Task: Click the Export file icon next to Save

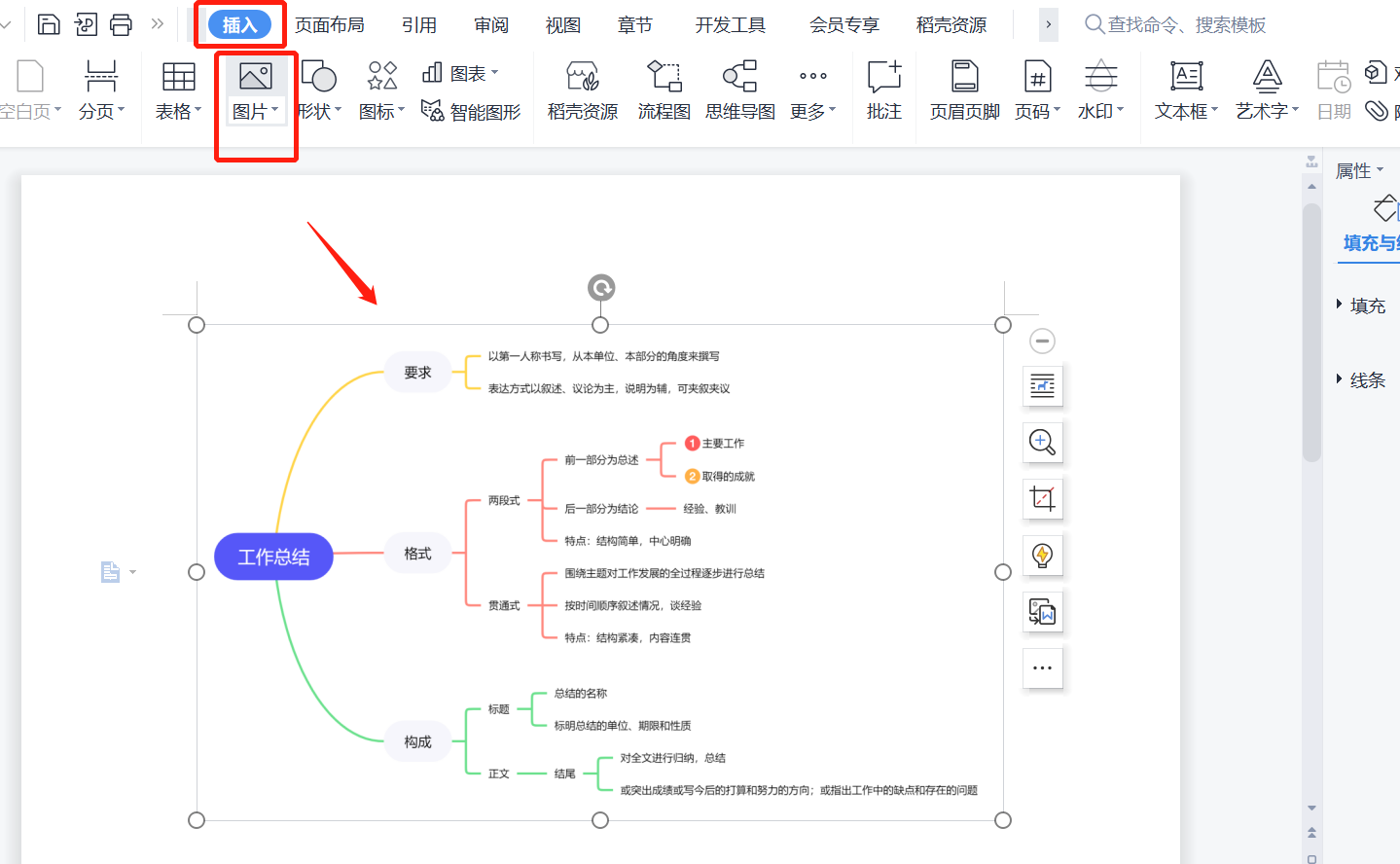Action: (x=86, y=24)
